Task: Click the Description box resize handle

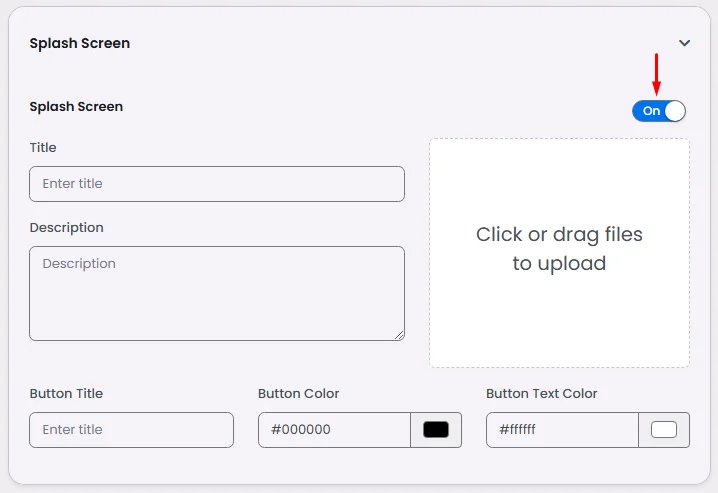Action: click(399, 335)
